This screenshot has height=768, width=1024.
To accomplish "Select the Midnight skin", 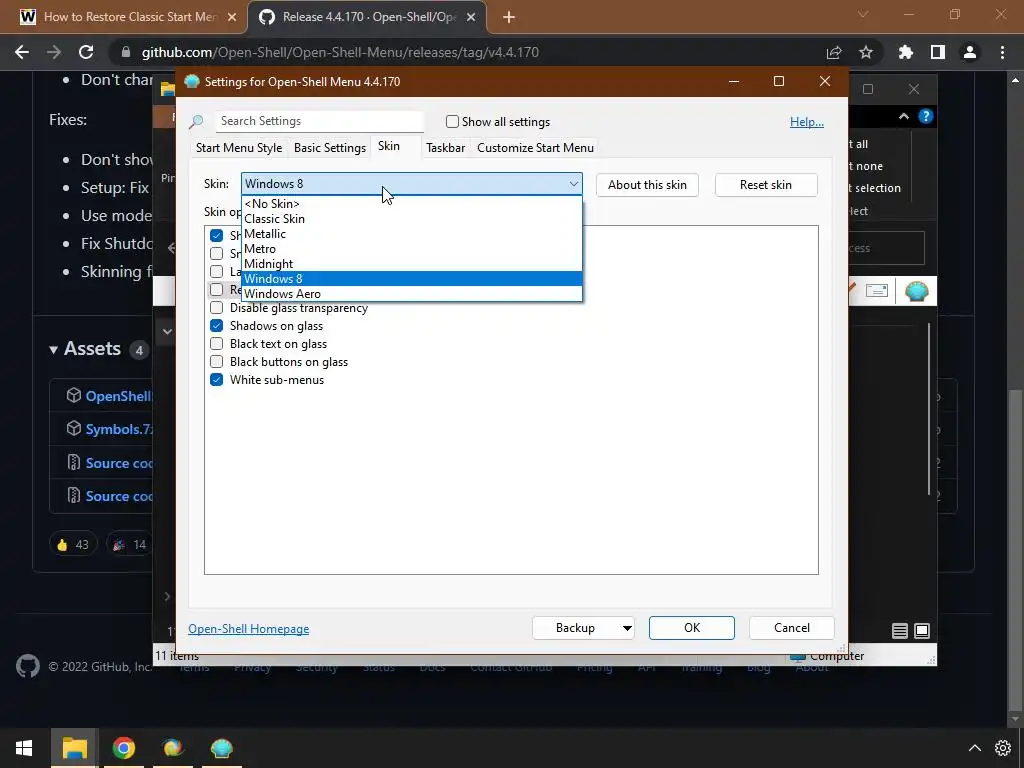I will pyautogui.click(x=411, y=264).
